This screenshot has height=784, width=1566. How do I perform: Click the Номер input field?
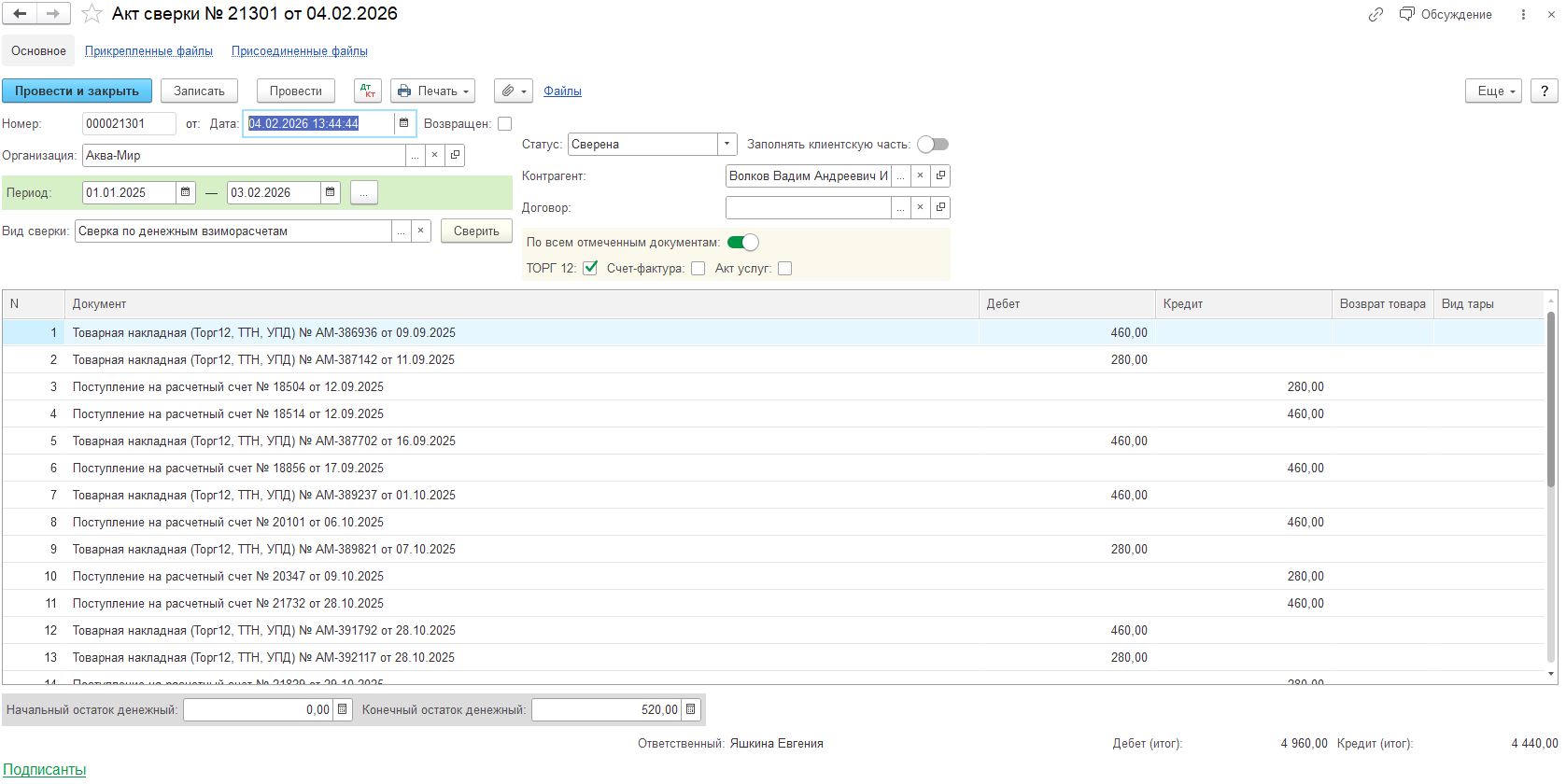(128, 123)
